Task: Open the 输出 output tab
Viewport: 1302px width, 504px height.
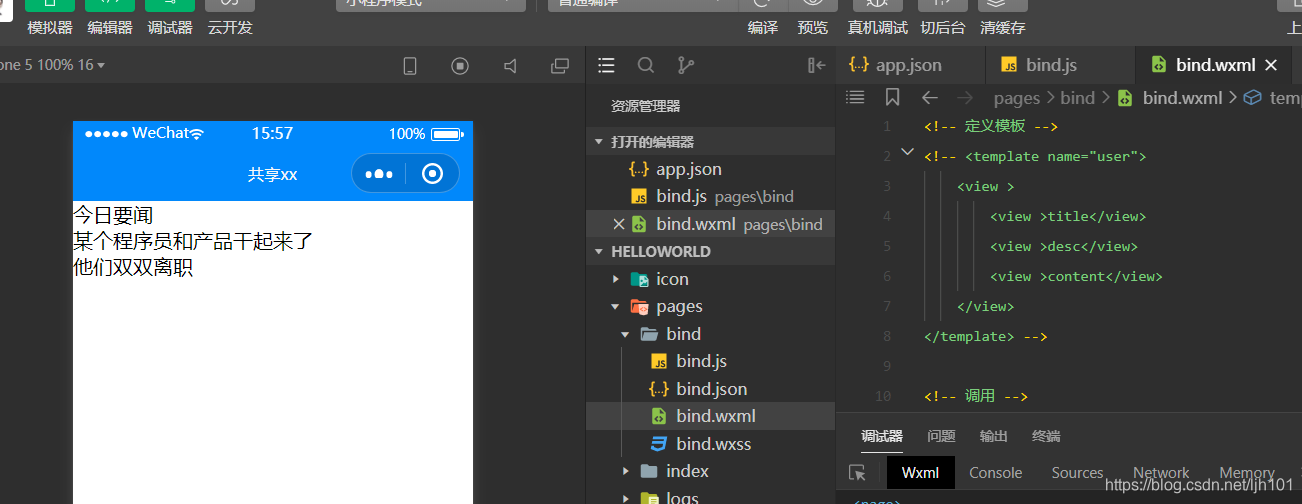Action: [x=994, y=436]
